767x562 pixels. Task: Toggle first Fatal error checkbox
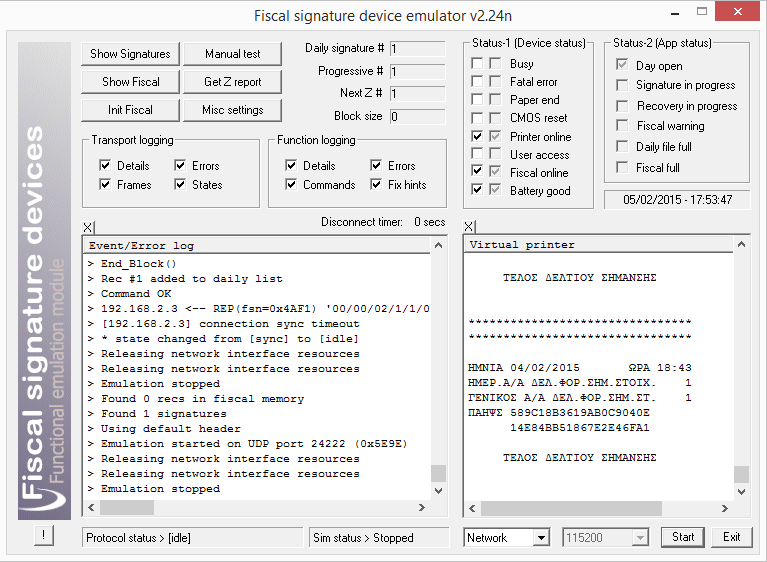tap(477, 81)
